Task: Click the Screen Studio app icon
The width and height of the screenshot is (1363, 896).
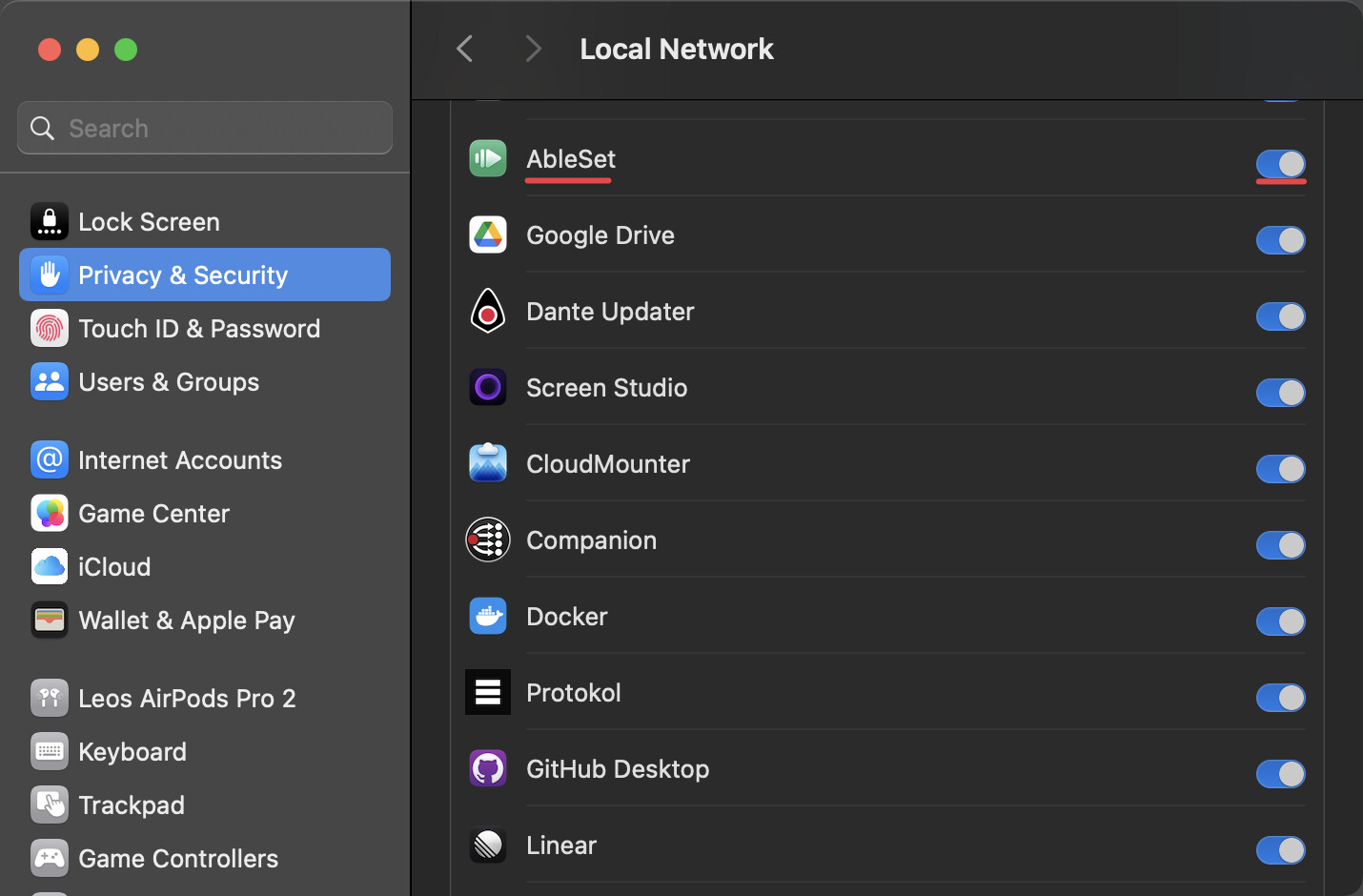Action: click(487, 387)
